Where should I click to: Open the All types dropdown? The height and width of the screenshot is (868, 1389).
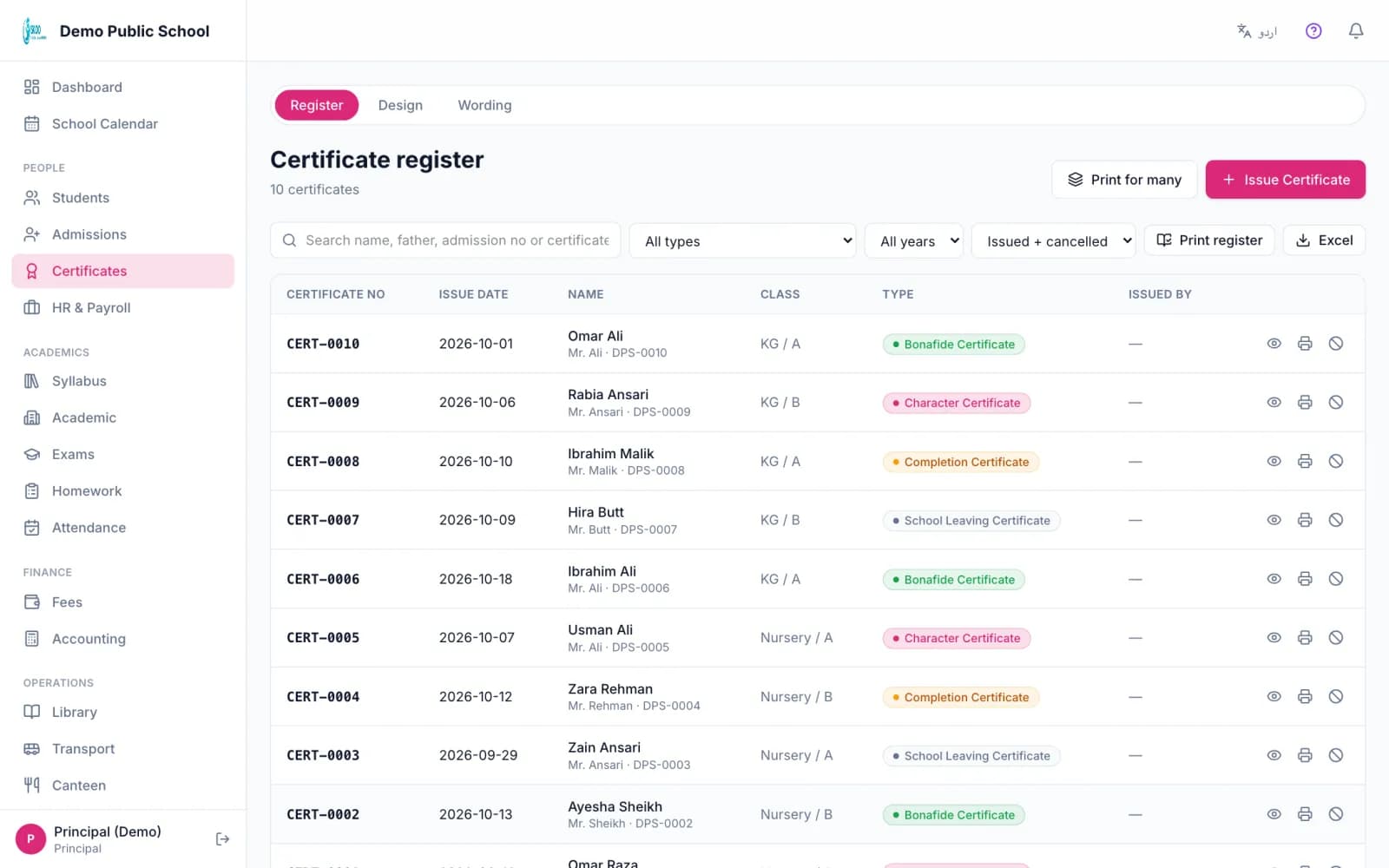742,240
